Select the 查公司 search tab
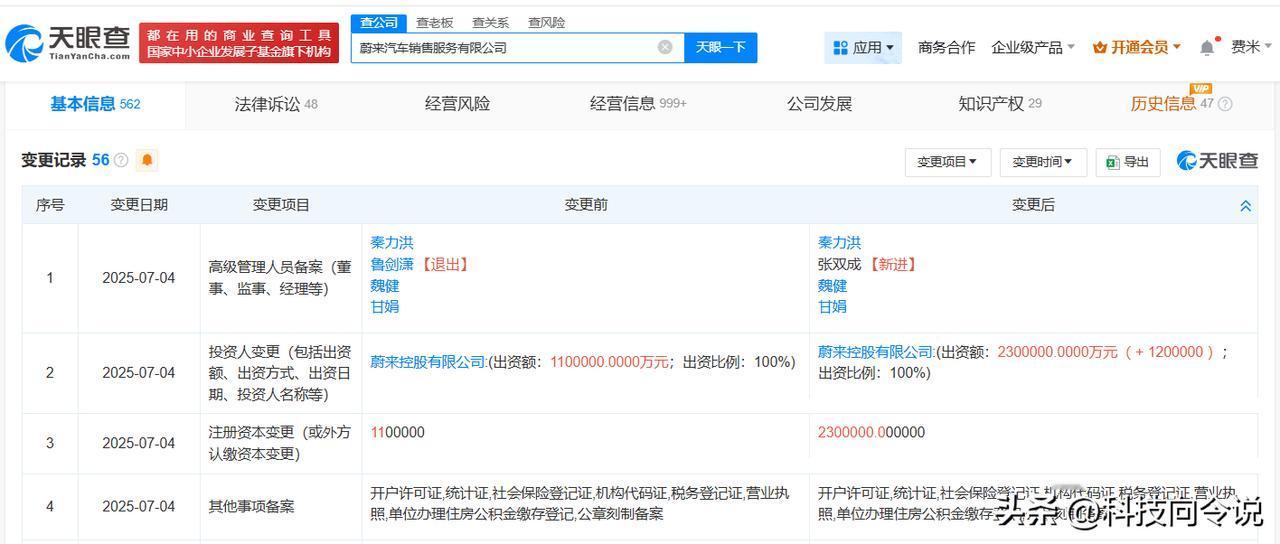This screenshot has height=544, width=1280. click(379, 22)
